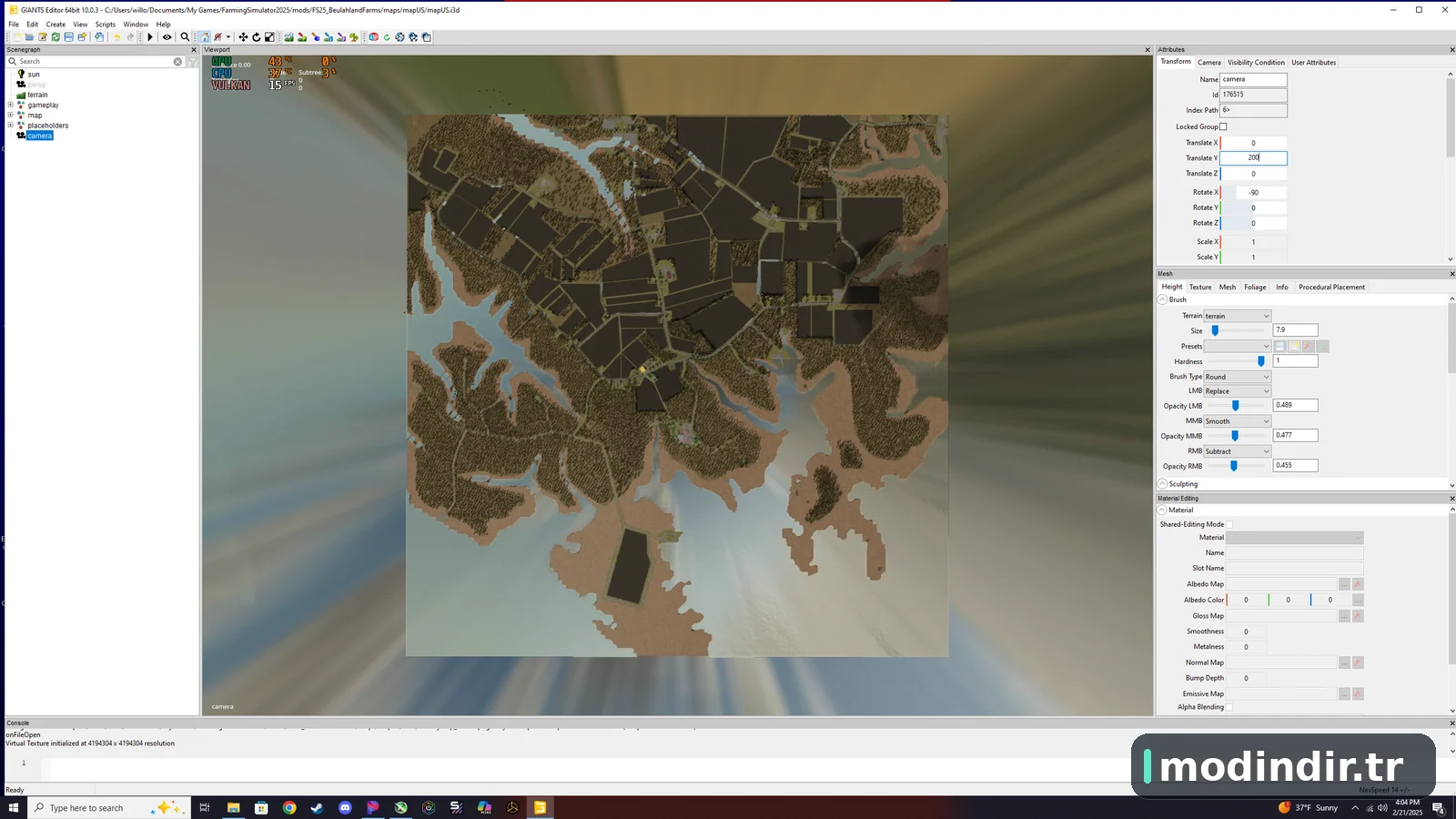Select the Rotate tool icon
This screenshot has height=819, width=1456.
tap(256, 37)
